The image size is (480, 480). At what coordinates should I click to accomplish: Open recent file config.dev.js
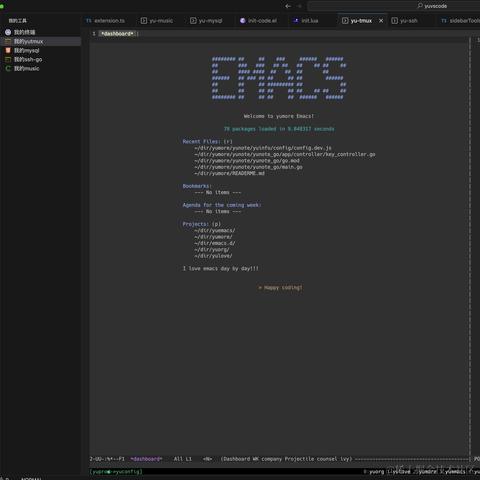click(263, 148)
